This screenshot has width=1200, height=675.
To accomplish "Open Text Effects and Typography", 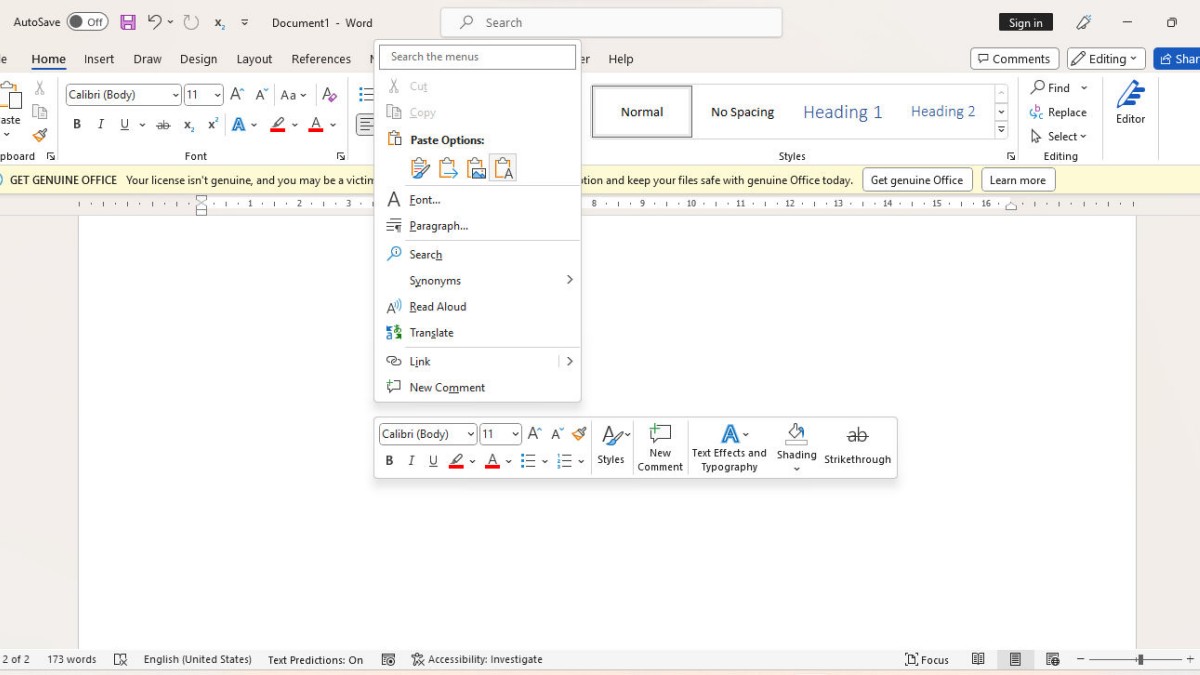I will click(x=729, y=446).
